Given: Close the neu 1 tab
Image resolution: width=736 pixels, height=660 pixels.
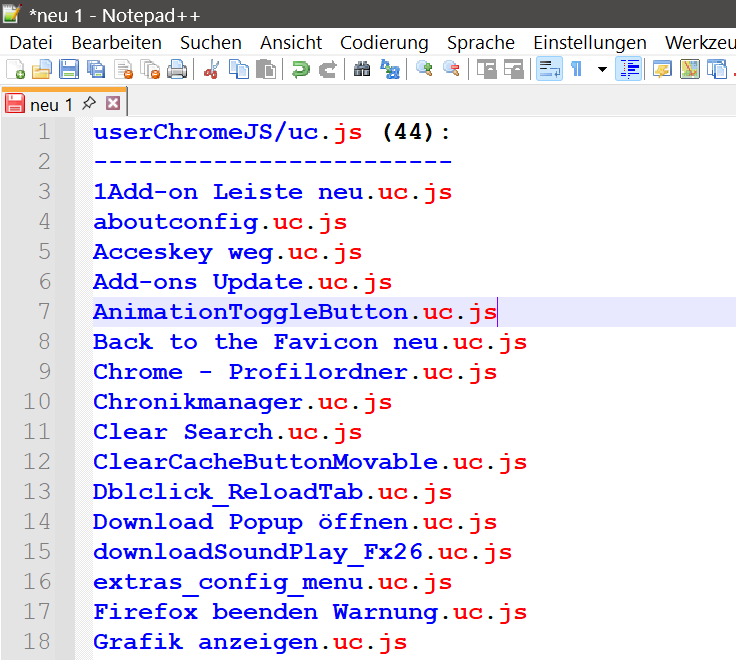Looking at the screenshot, I should (x=113, y=103).
